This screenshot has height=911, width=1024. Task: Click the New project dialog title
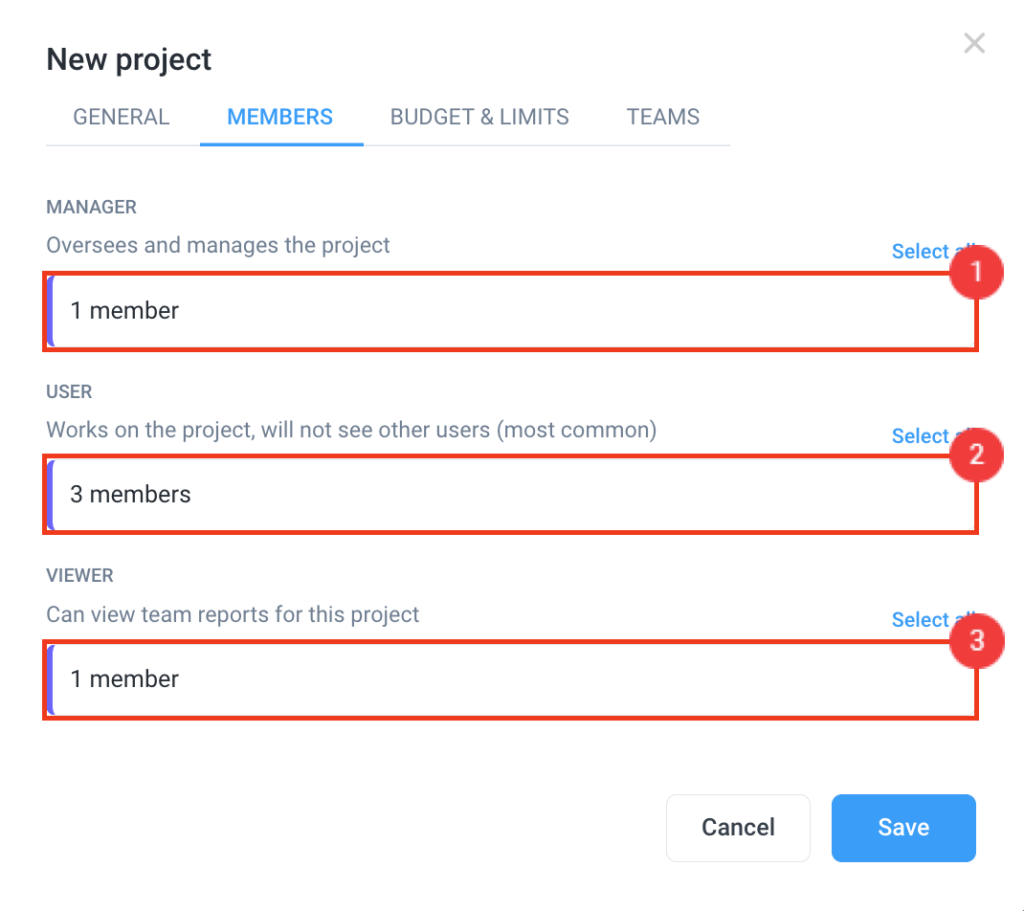coord(128,60)
